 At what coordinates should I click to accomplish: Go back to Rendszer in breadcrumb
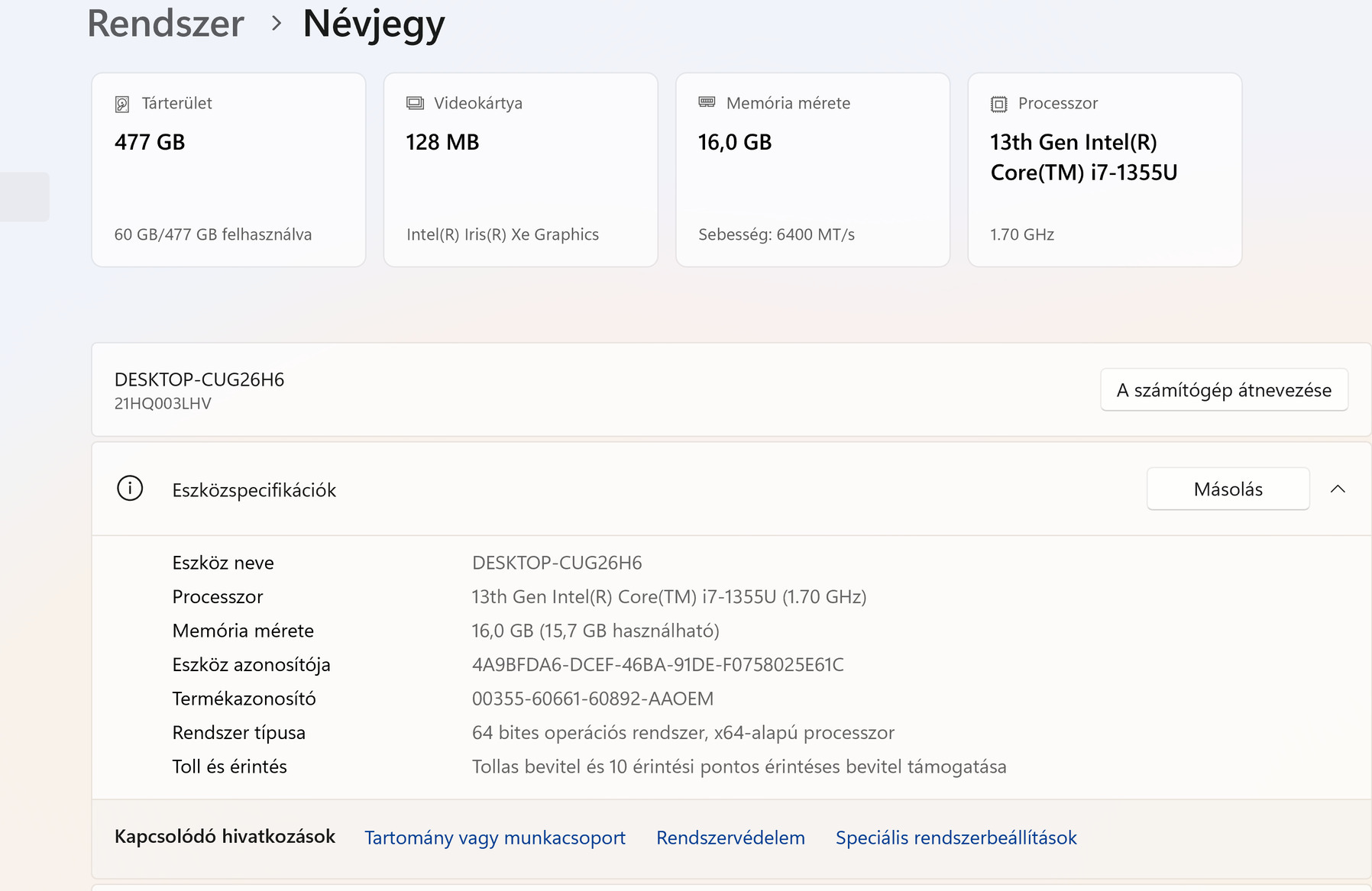pyautogui.click(x=166, y=24)
